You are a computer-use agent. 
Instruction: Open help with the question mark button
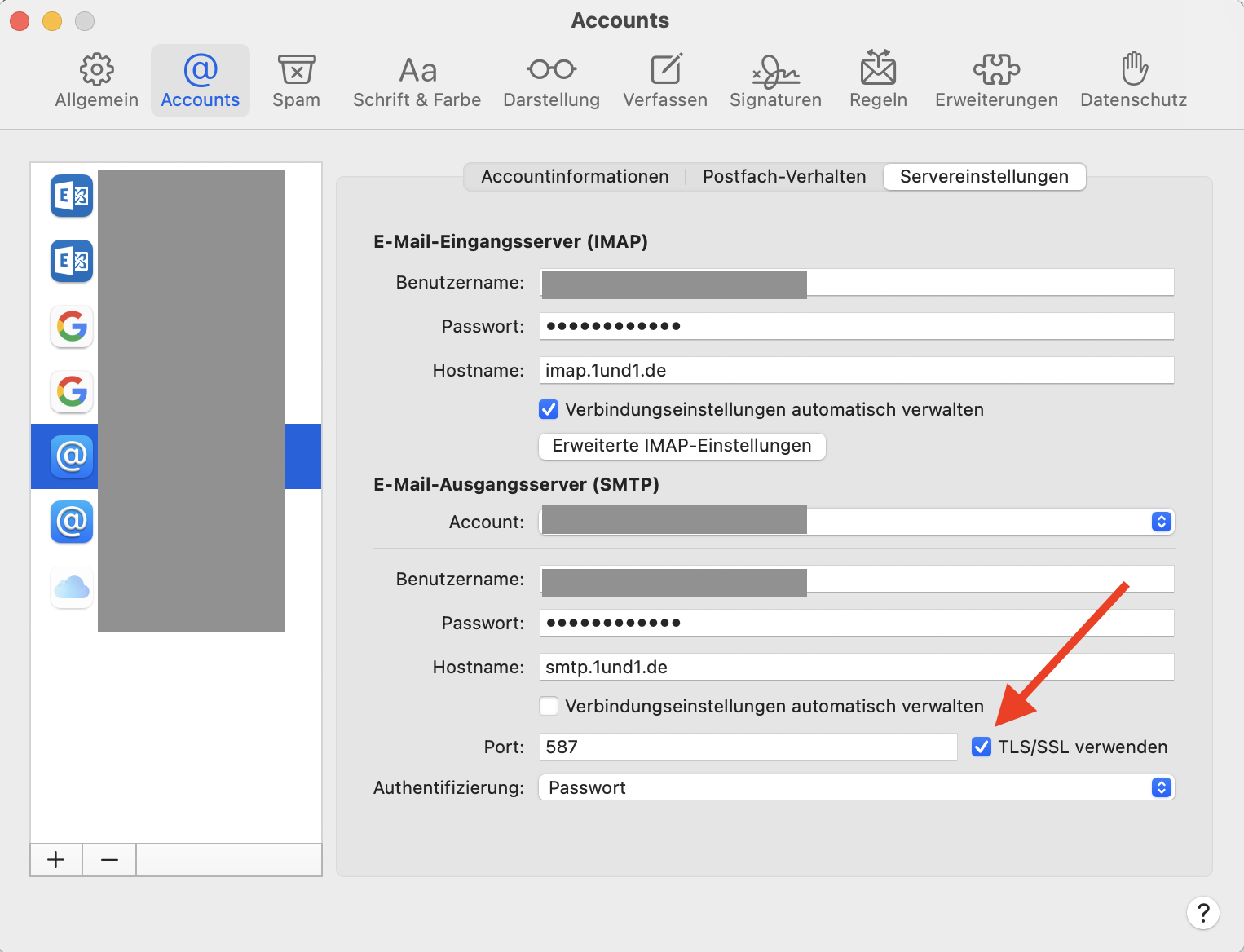pyautogui.click(x=1203, y=913)
